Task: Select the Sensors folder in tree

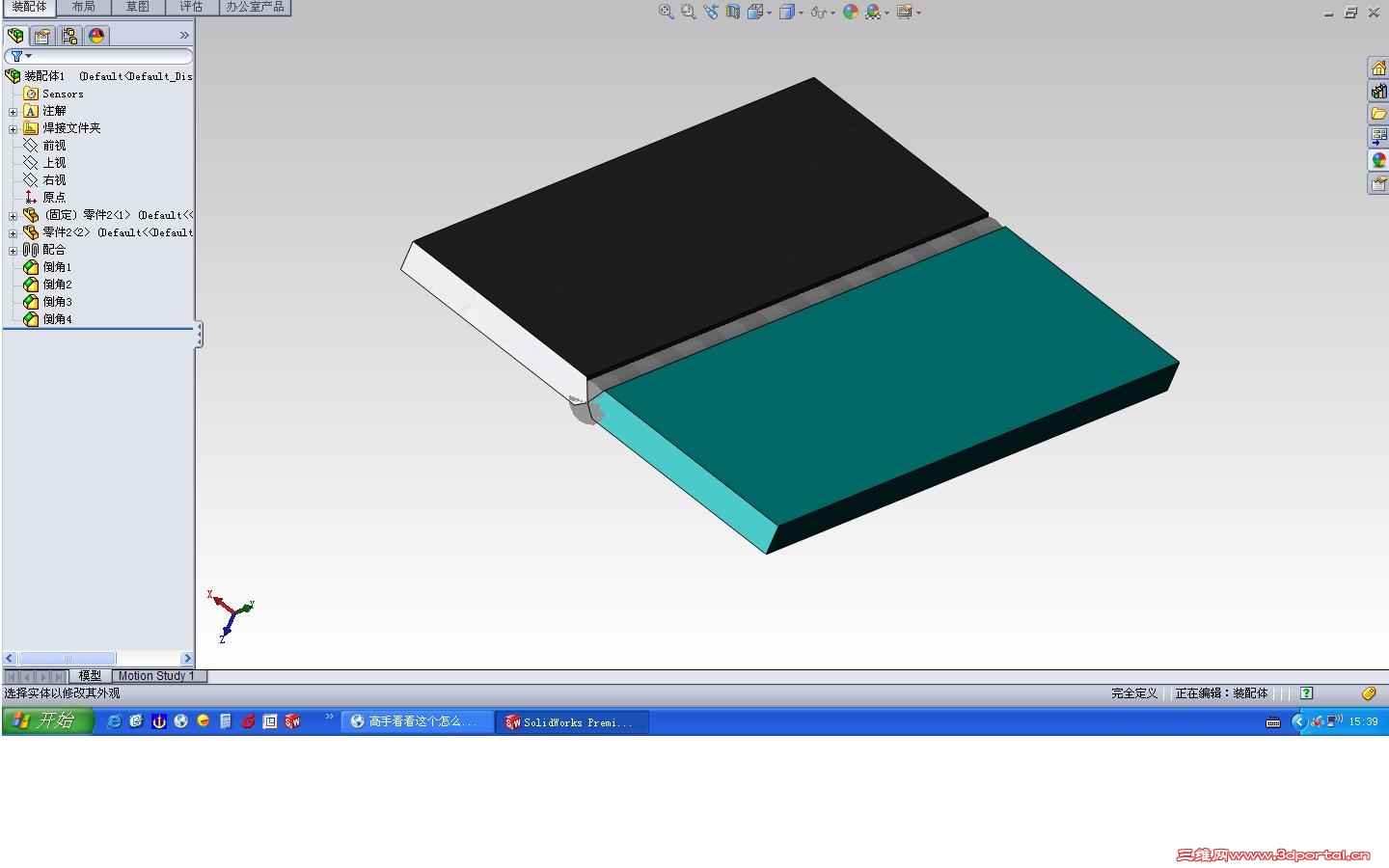Action: point(63,94)
